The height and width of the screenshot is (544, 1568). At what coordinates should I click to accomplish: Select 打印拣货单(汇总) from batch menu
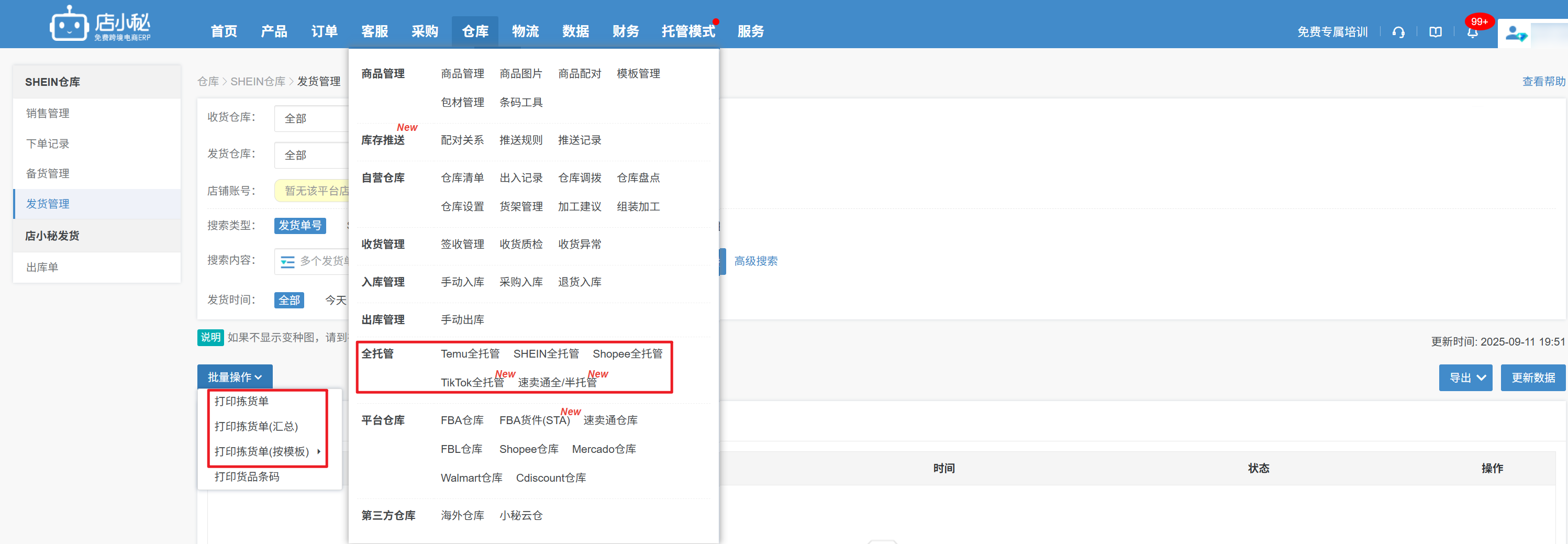coord(256,427)
